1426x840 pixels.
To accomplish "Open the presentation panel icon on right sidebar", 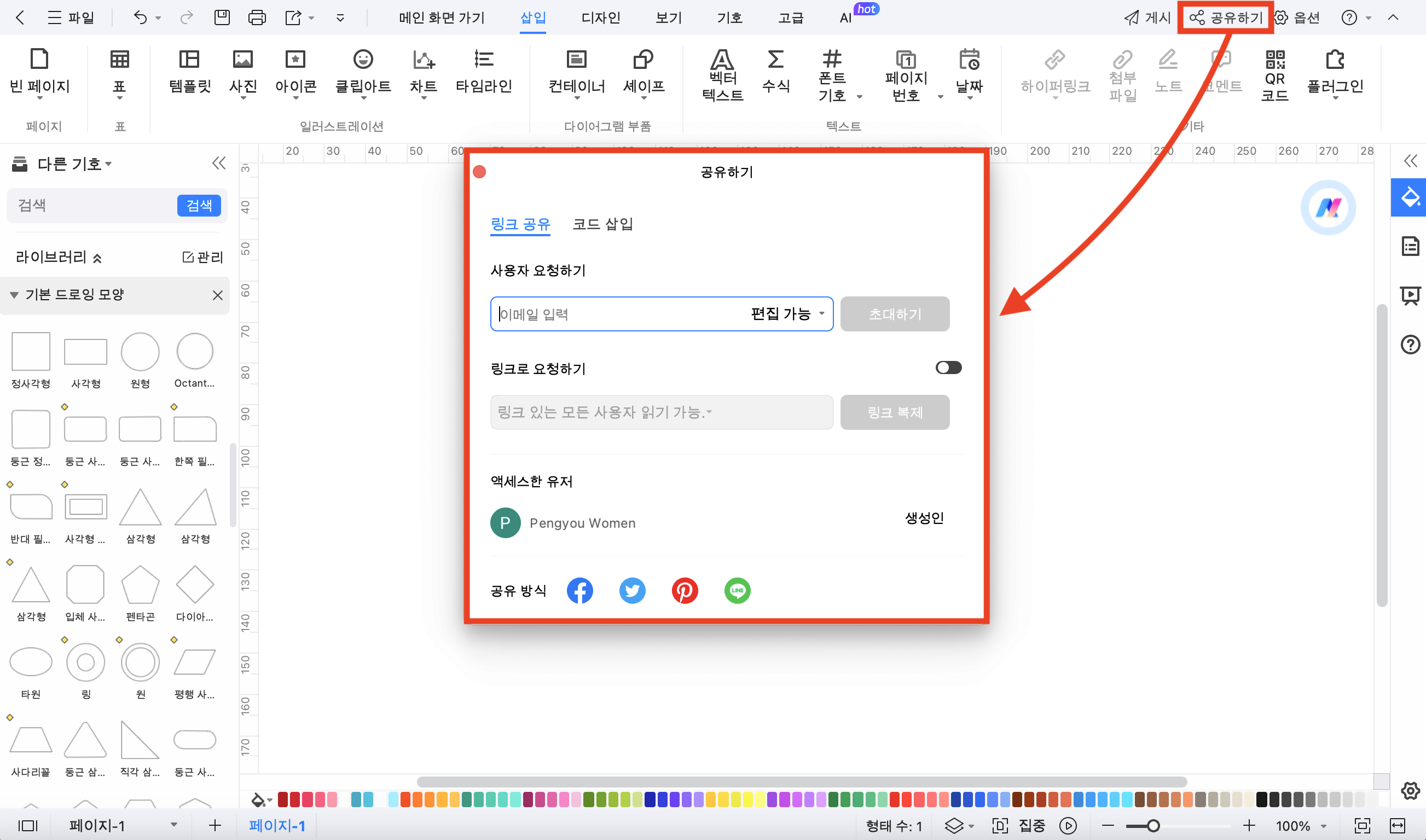I will point(1410,295).
